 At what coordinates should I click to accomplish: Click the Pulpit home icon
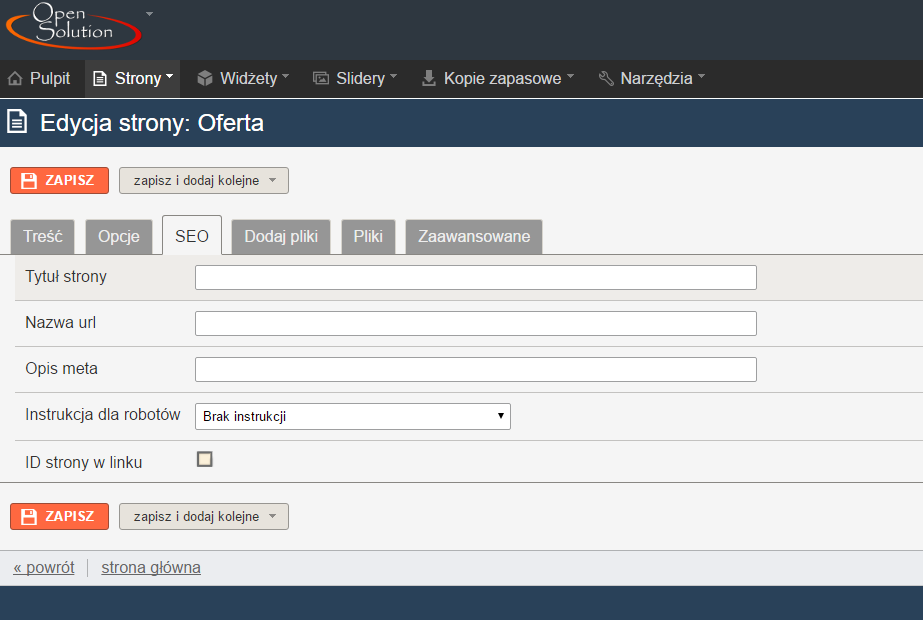pyautogui.click(x=15, y=78)
